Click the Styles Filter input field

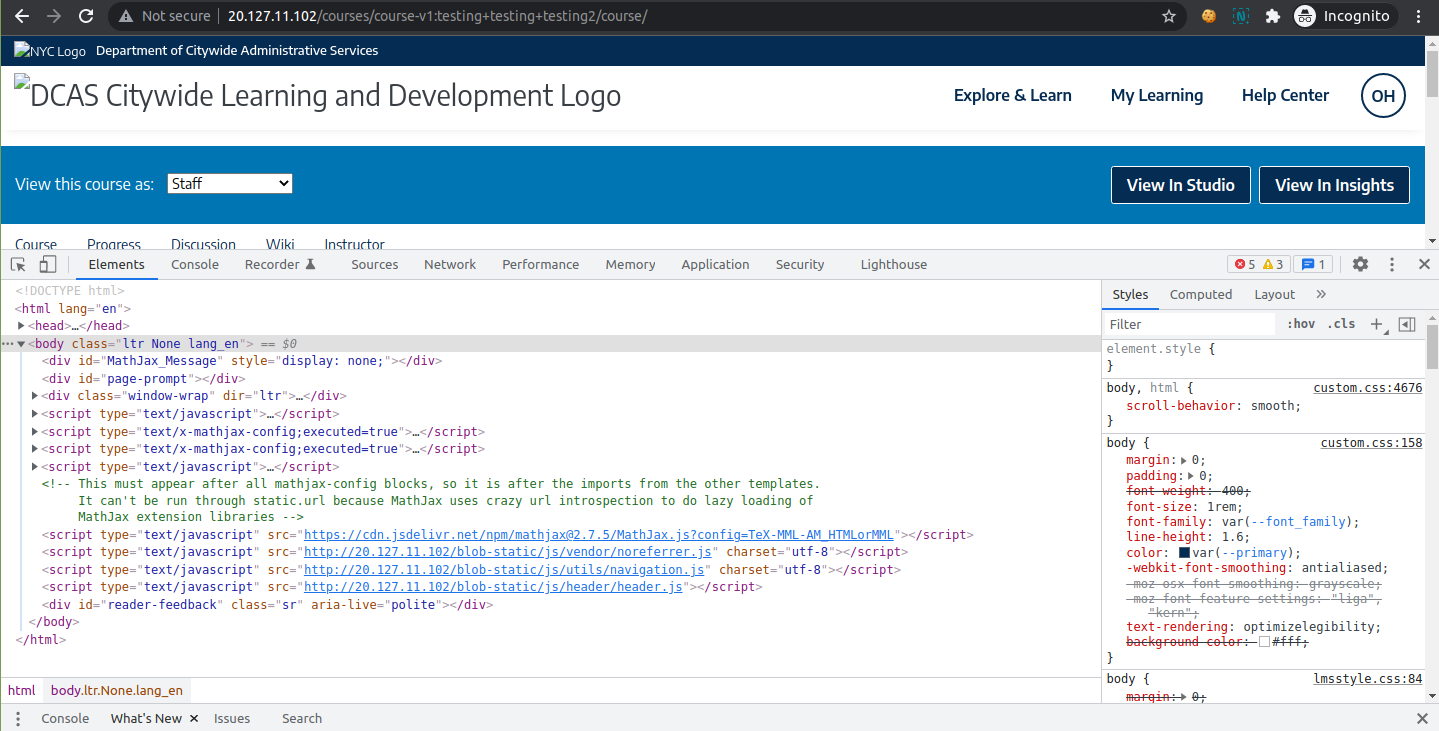click(1190, 324)
